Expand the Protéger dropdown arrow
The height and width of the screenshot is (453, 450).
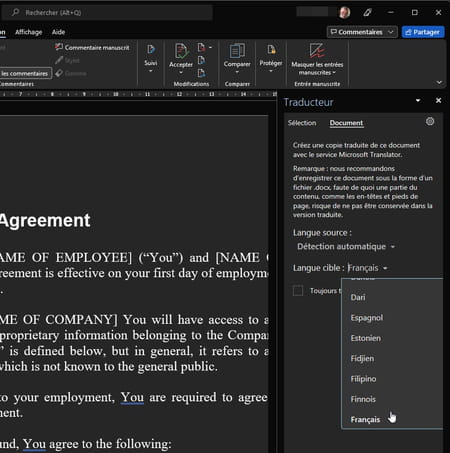[271, 71]
